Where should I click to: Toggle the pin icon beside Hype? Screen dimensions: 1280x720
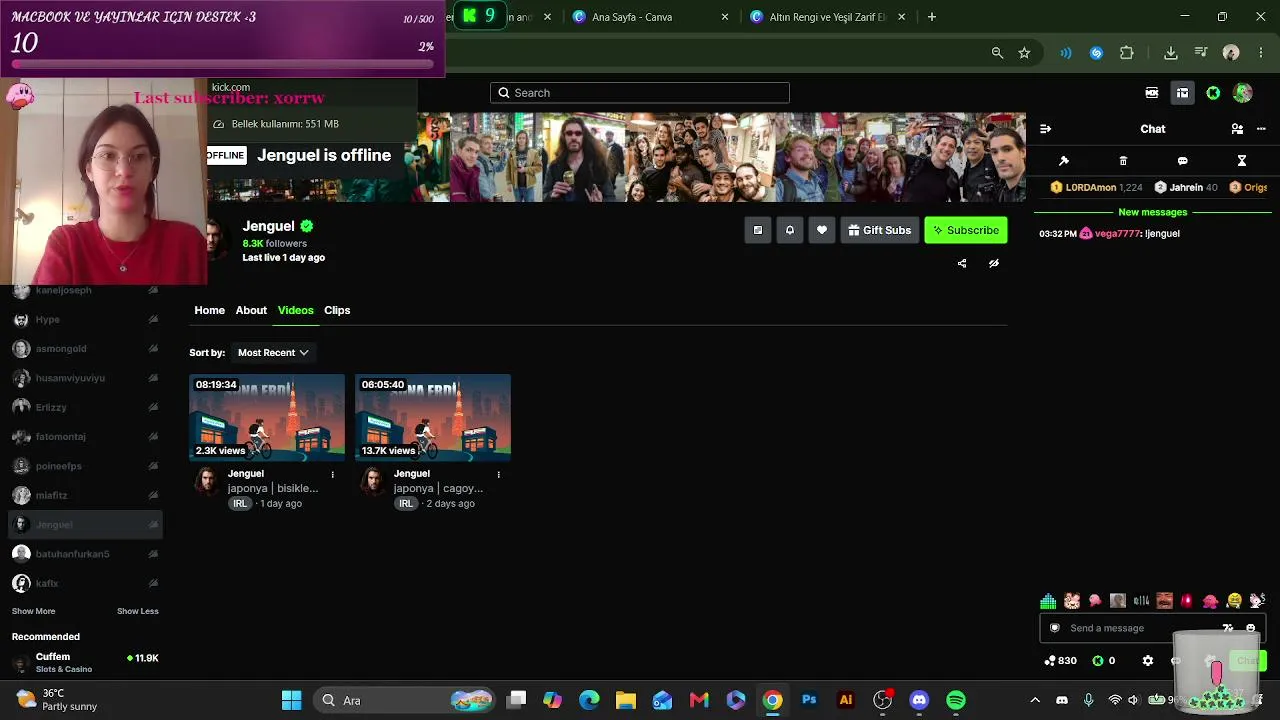tap(153, 320)
